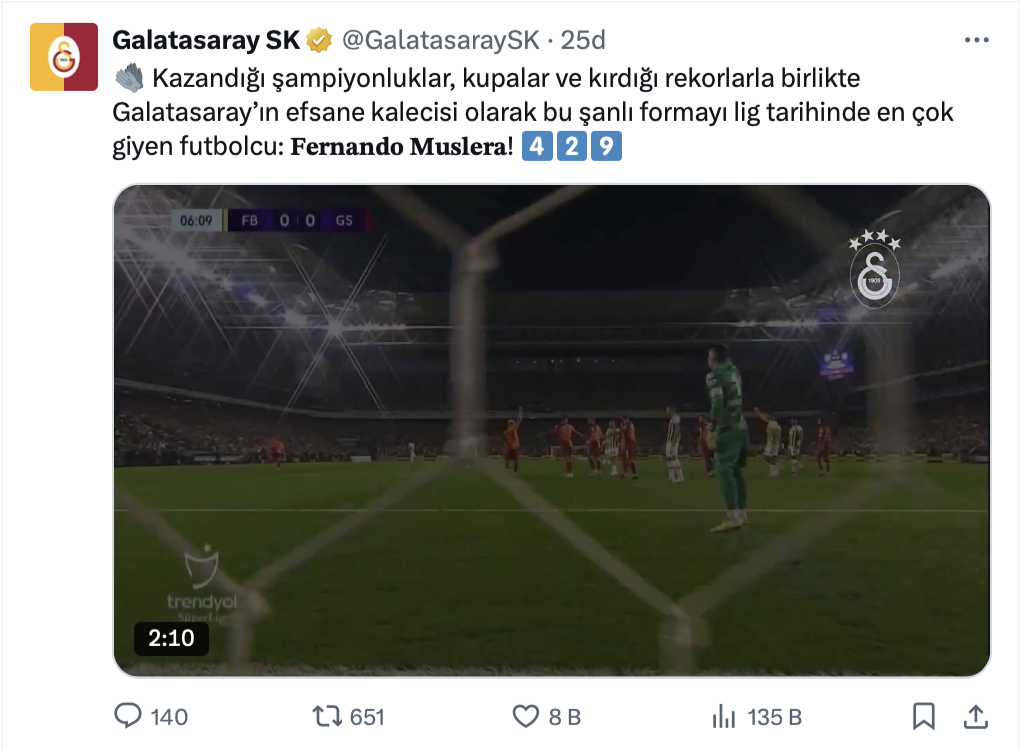Repost the tweet via the retweet icon

point(327,716)
